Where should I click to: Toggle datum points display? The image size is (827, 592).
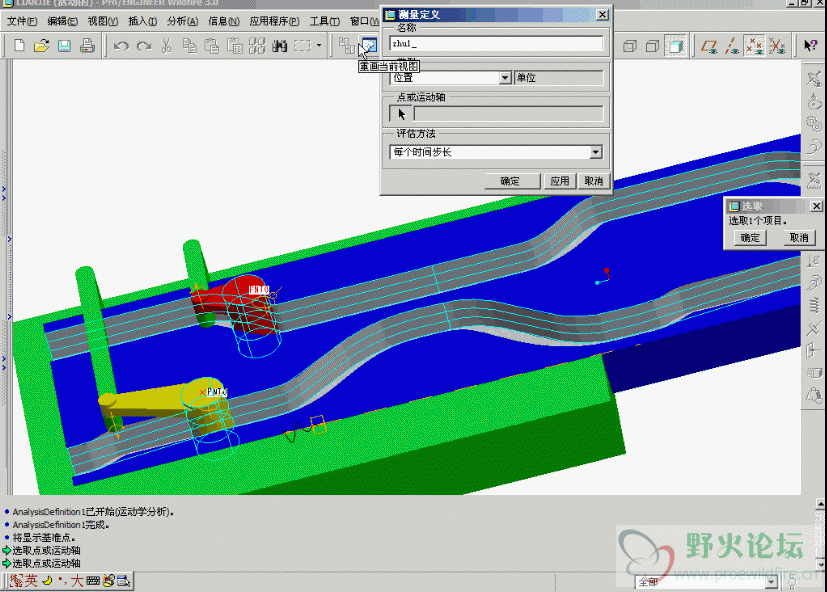pos(754,46)
